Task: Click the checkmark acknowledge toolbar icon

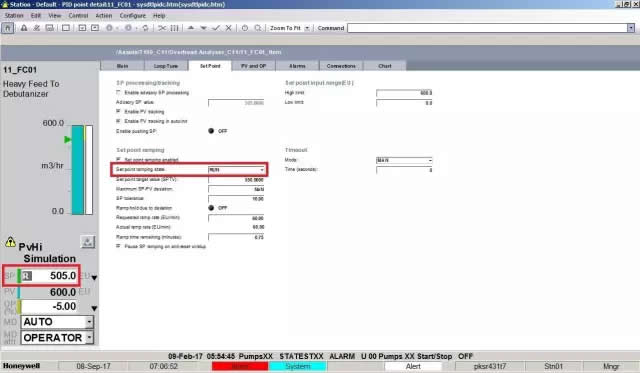Action: click(x=216, y=28)
